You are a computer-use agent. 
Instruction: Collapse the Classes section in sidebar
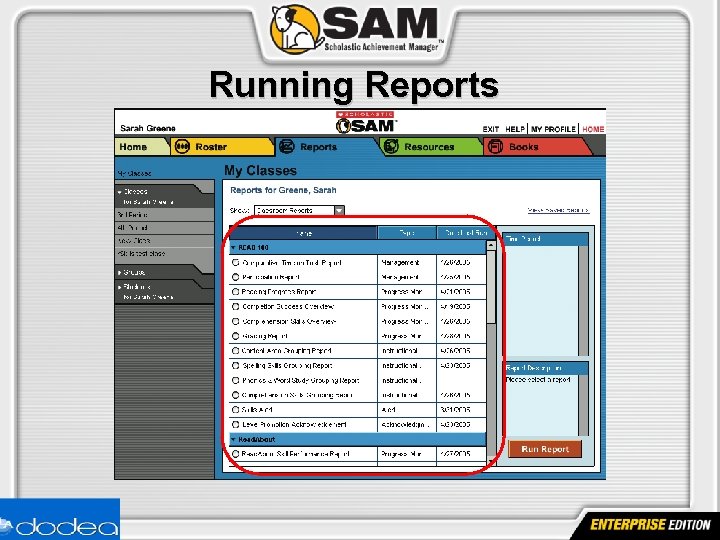(119, 192)
